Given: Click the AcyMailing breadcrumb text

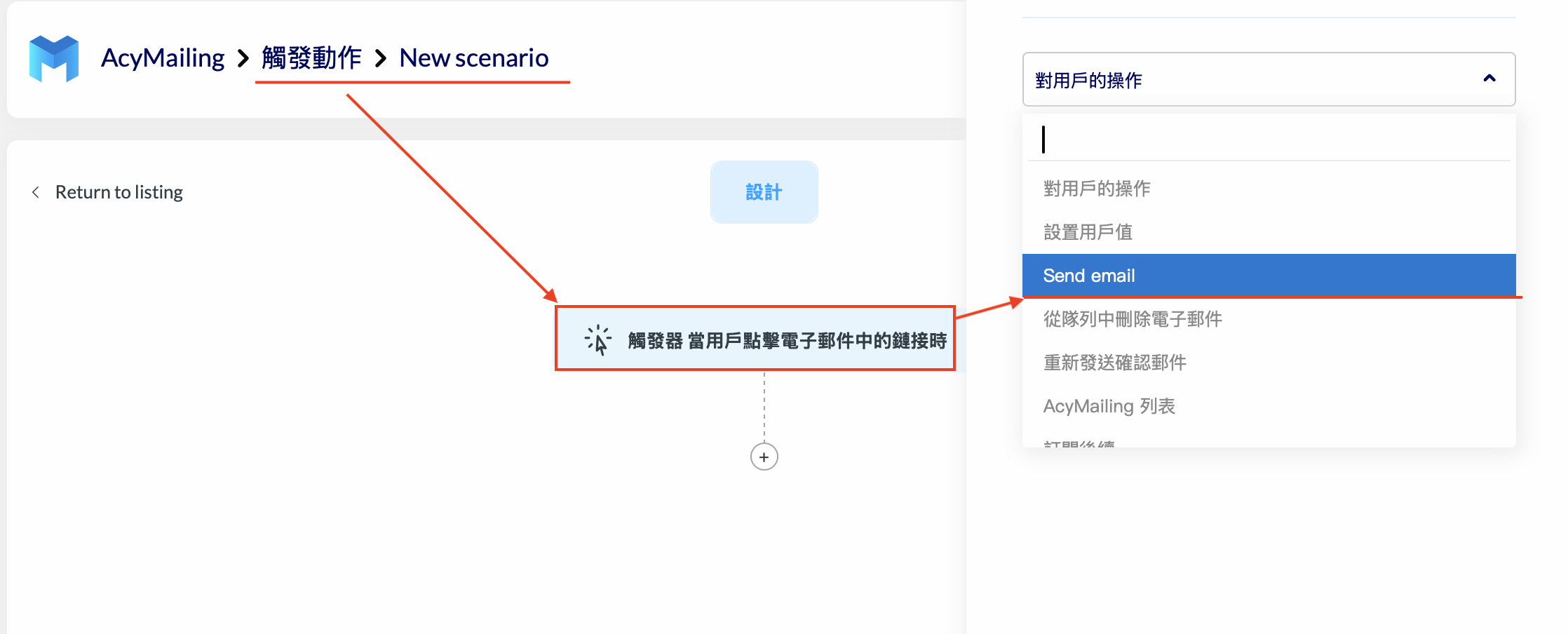Looking at the screenshot, I should (x=162, y=58).
